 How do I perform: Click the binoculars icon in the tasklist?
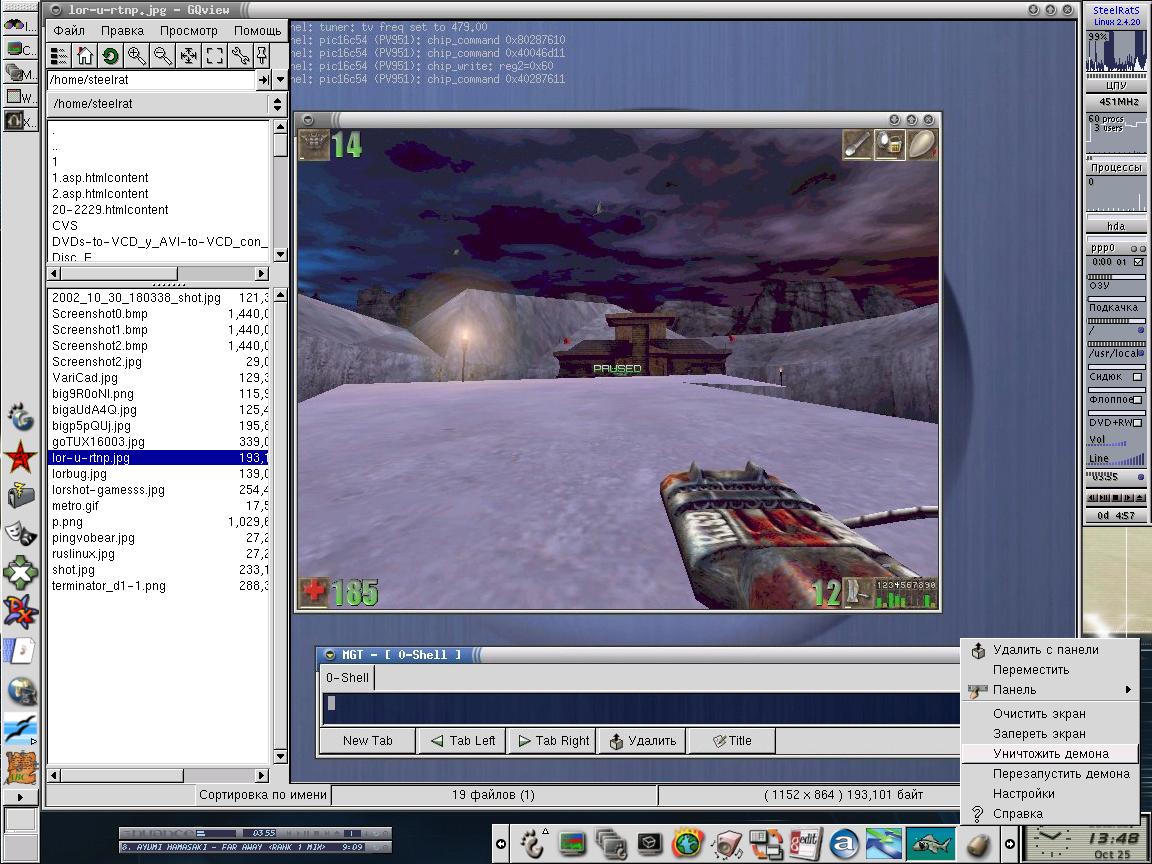[15, 25]
